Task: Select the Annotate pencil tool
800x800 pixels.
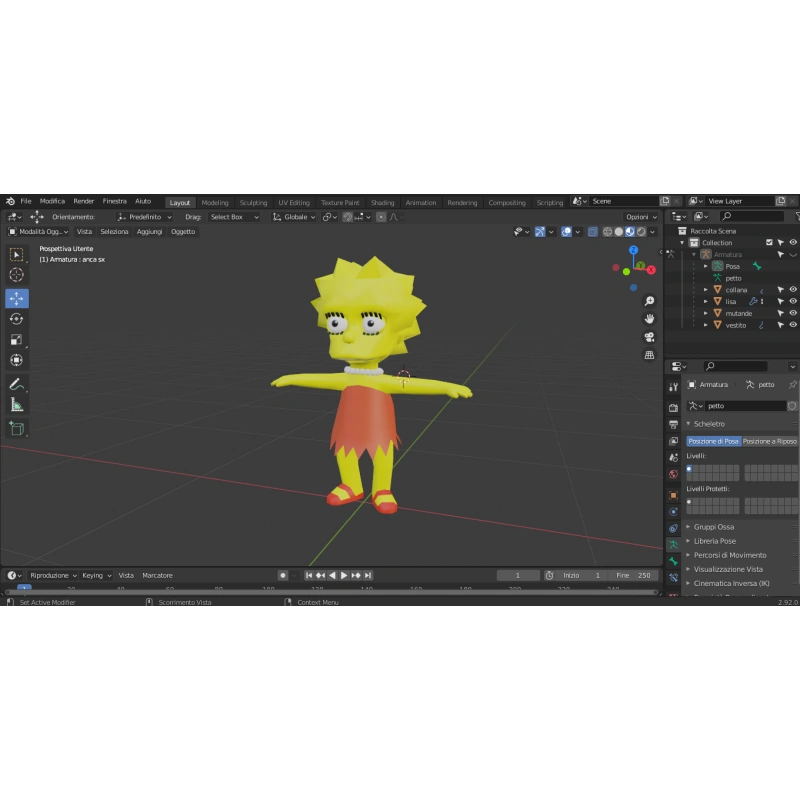Action: (x=16, y=384)
